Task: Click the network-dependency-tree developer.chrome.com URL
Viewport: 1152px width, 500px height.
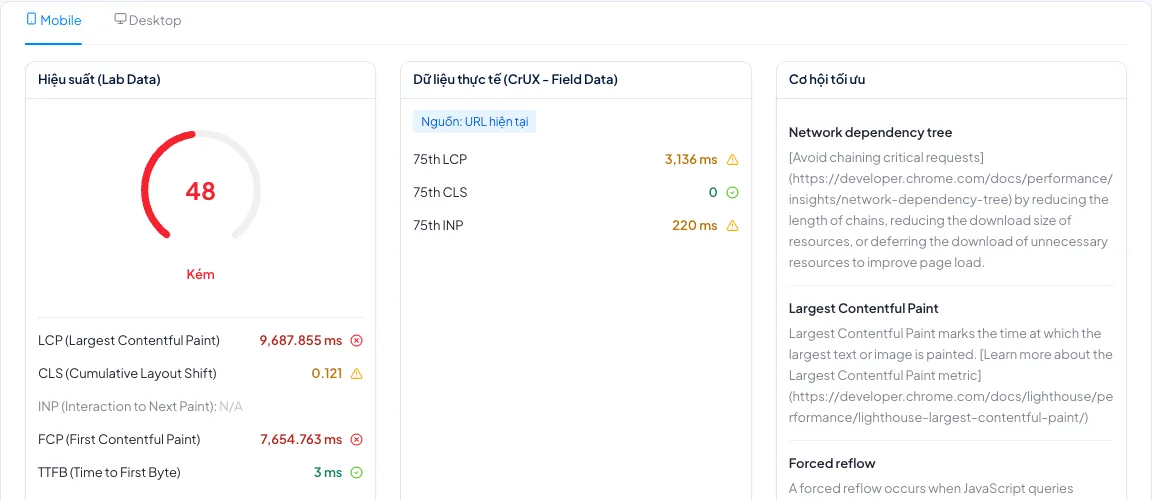Action: tap(951, 189)
